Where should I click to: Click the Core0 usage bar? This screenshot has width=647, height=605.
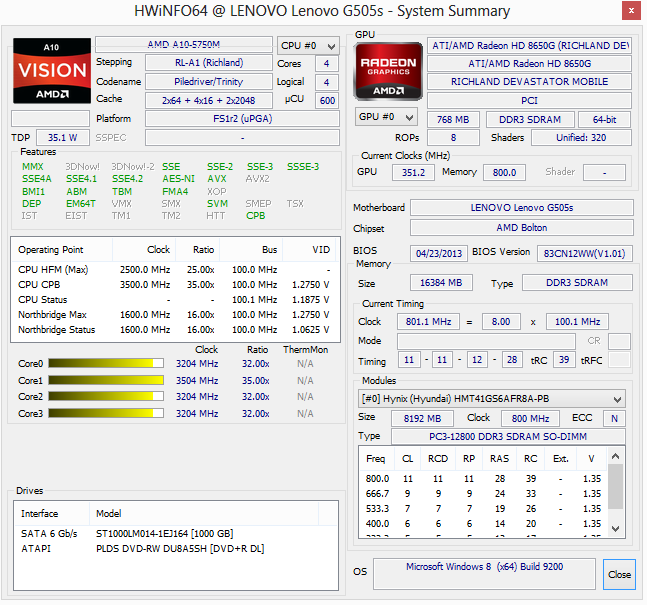[106, 363]
